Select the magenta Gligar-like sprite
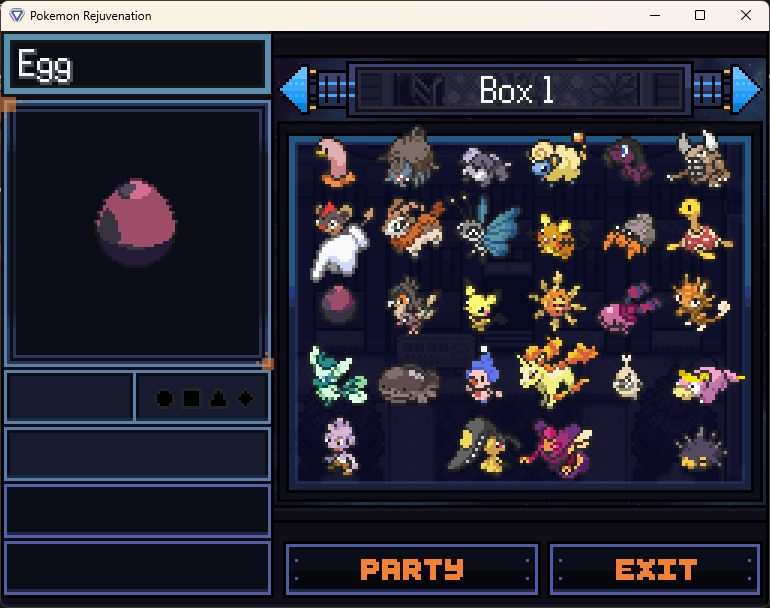 pos(557,449)
